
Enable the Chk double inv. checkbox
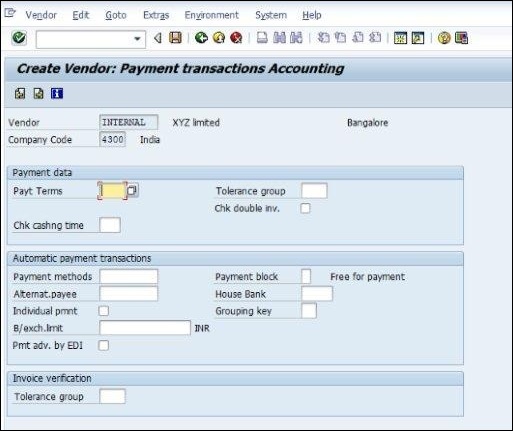point(305,208)
